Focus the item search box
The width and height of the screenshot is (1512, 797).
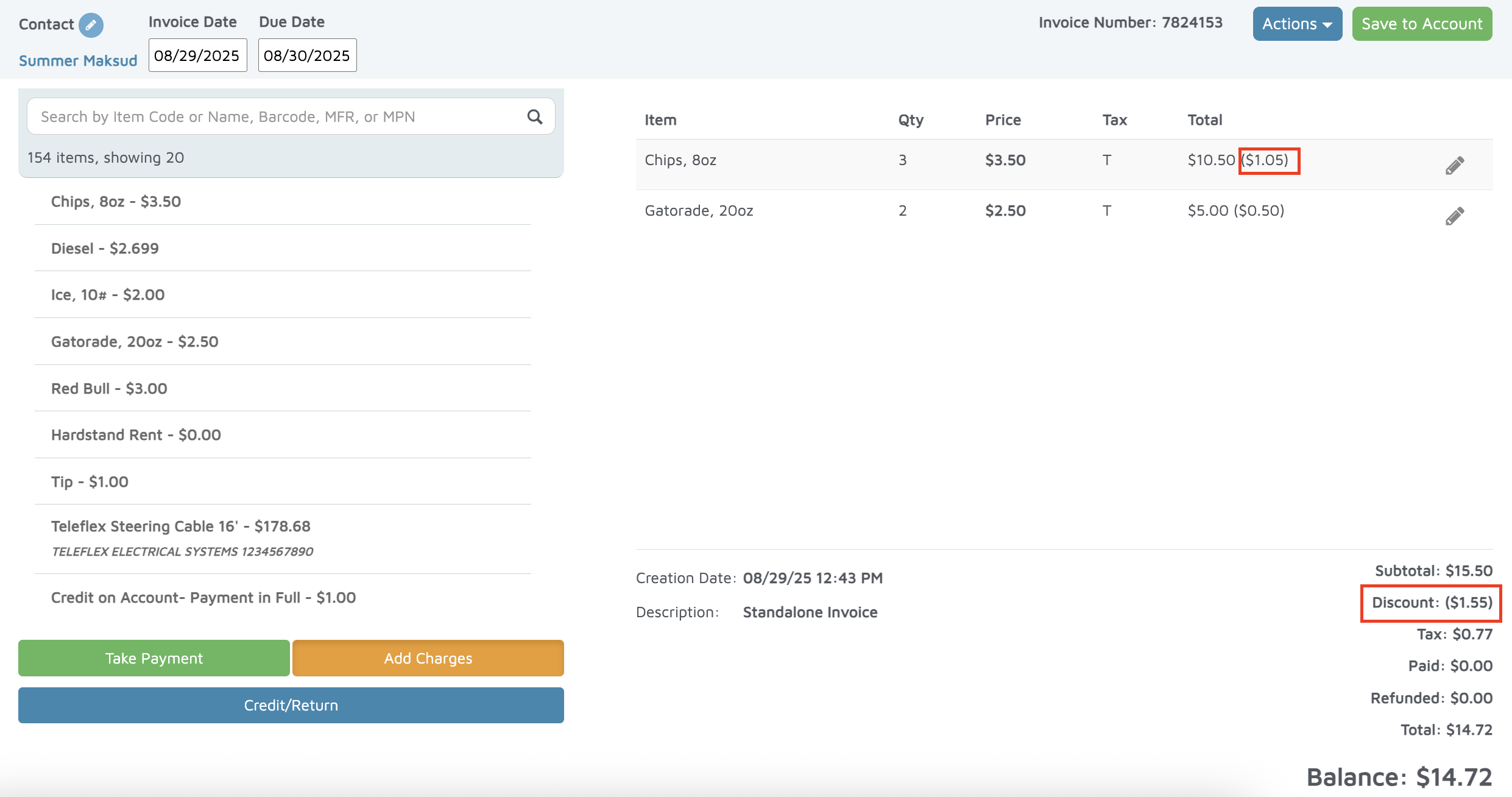pos(274,117)
